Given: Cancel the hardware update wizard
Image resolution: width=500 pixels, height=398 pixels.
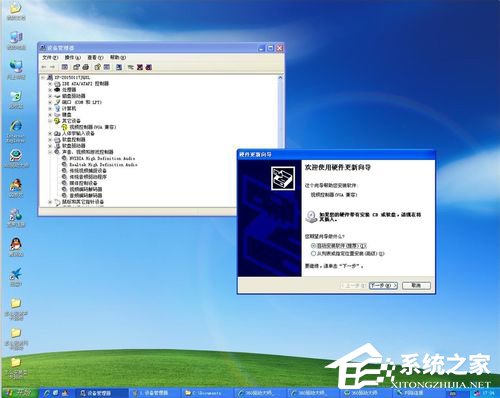Looking at the screenshot, I should click(x=416, y=286).
